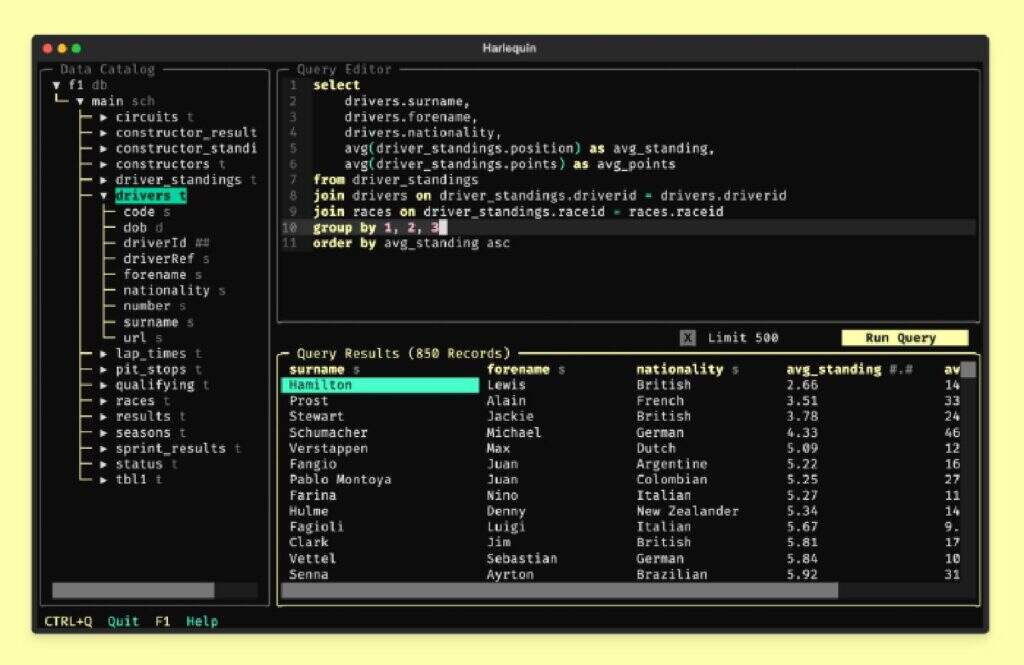The height and width of the screenshot is (665, 1024).
Task: Click Quit in the footer bar
Action: [x=123, y=621]
